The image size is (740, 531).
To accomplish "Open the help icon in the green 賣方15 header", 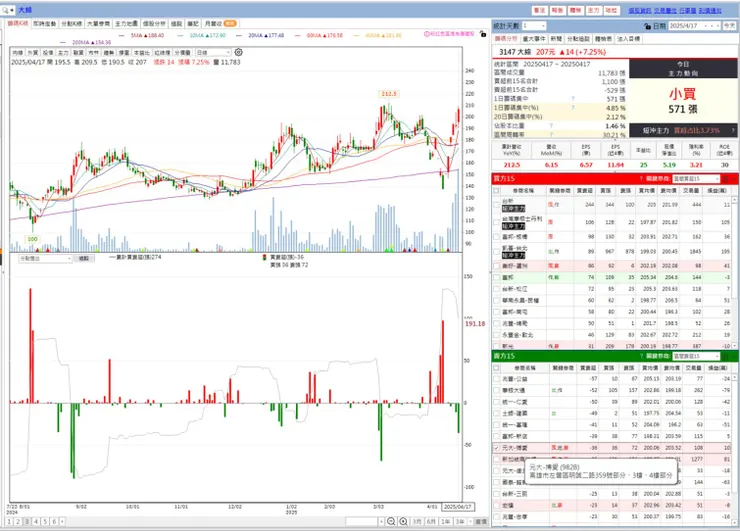I will pos(641,356).
